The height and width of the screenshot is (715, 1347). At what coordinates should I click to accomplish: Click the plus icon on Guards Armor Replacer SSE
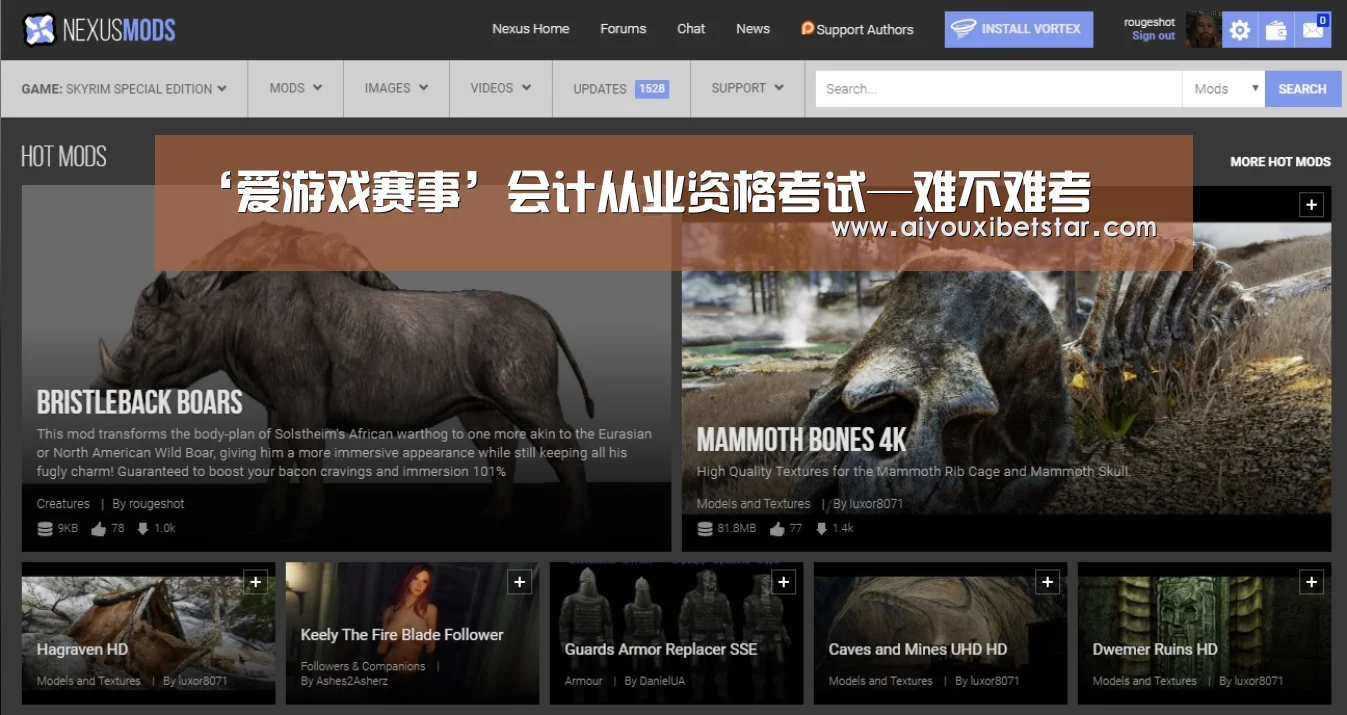783,582
